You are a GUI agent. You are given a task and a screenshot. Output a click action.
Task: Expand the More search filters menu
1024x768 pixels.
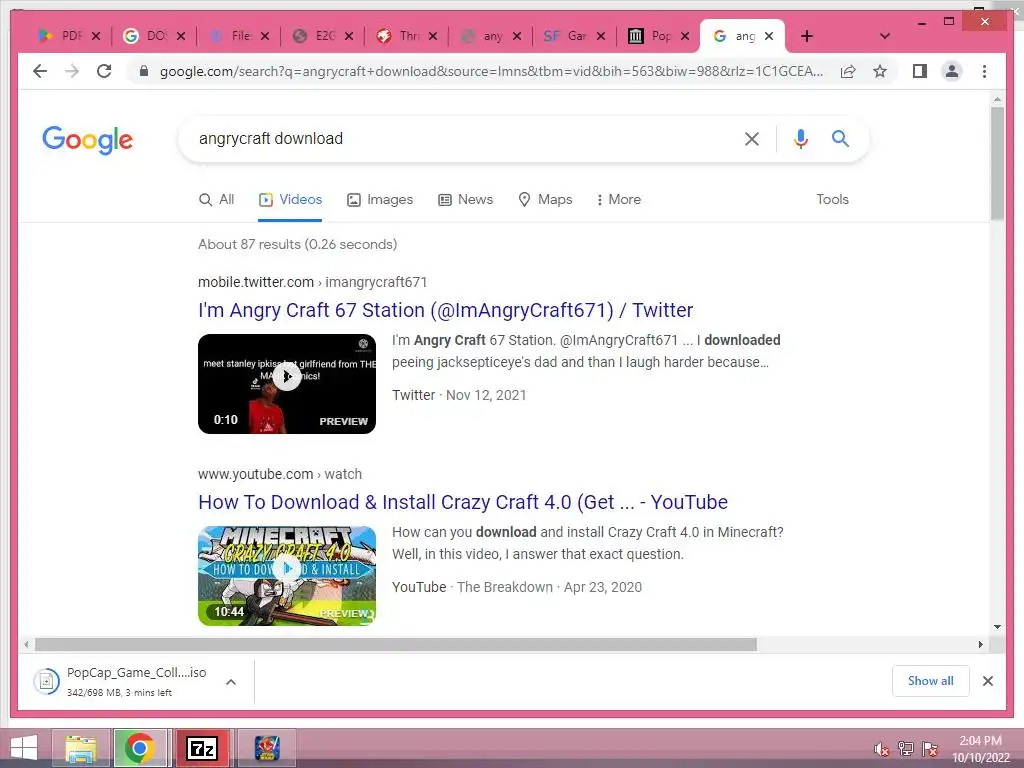[x=618, y=199]
